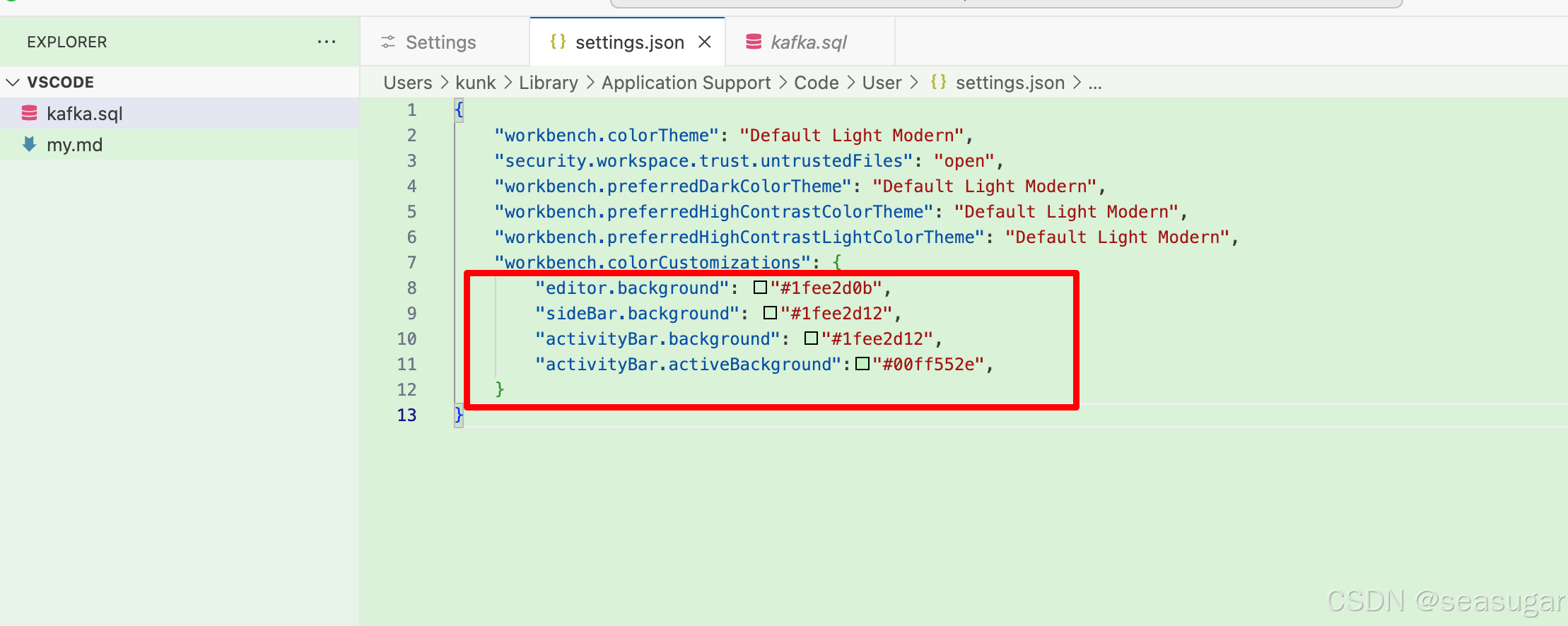Click the "#00ff552e" color value
1568x626 pixels.
coord(928,365)
